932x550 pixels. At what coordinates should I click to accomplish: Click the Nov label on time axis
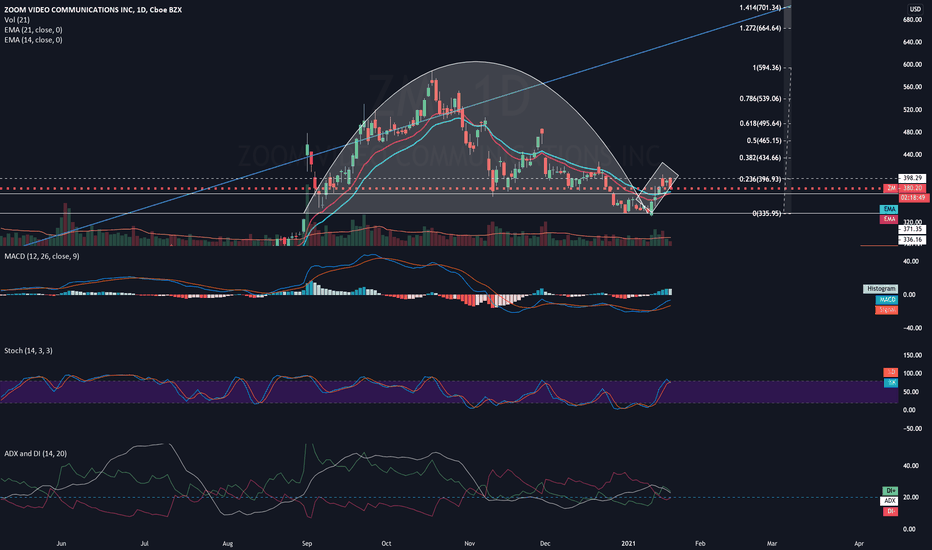(470, 543)
